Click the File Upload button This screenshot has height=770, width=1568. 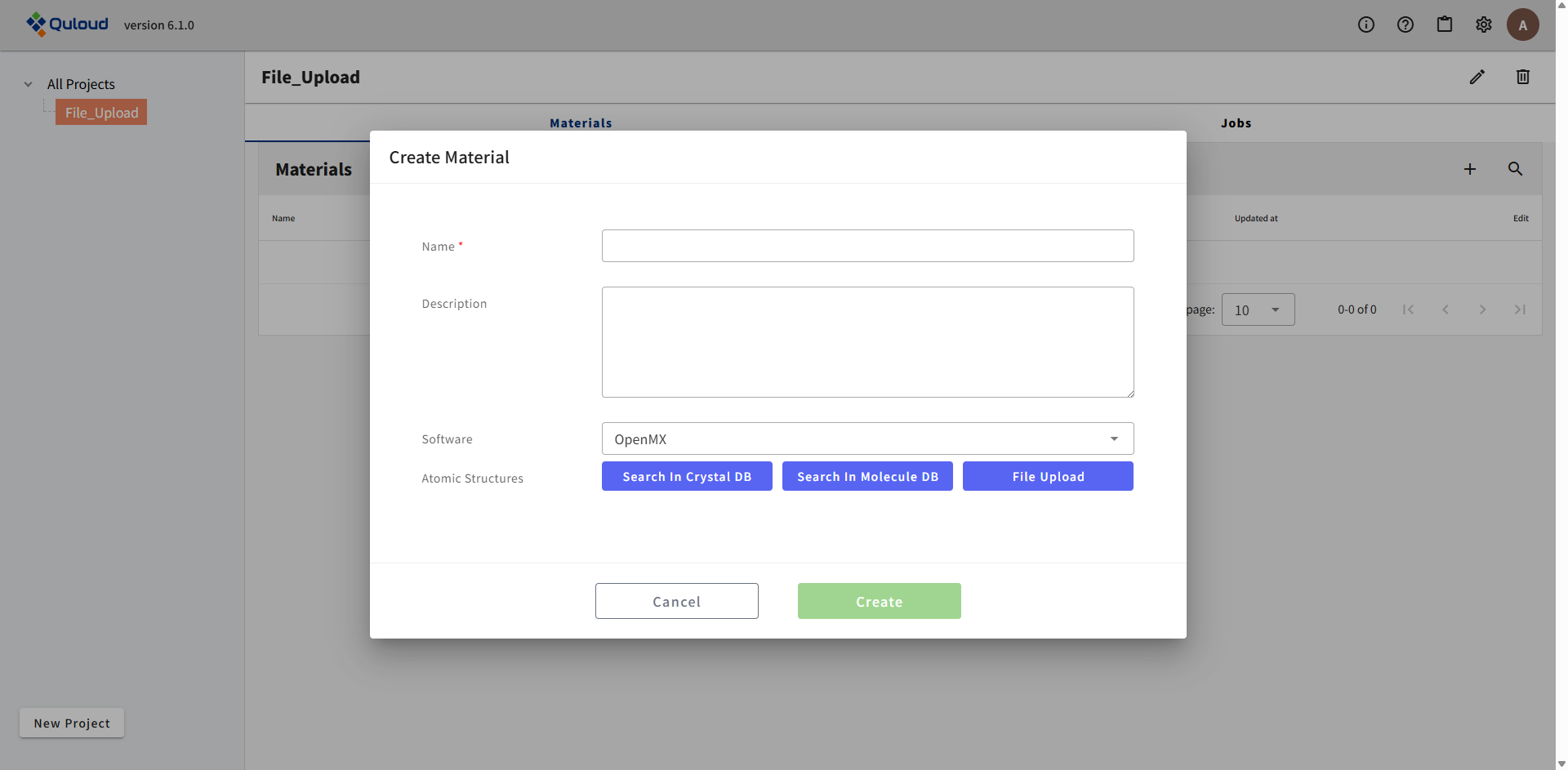(1048, 476)
